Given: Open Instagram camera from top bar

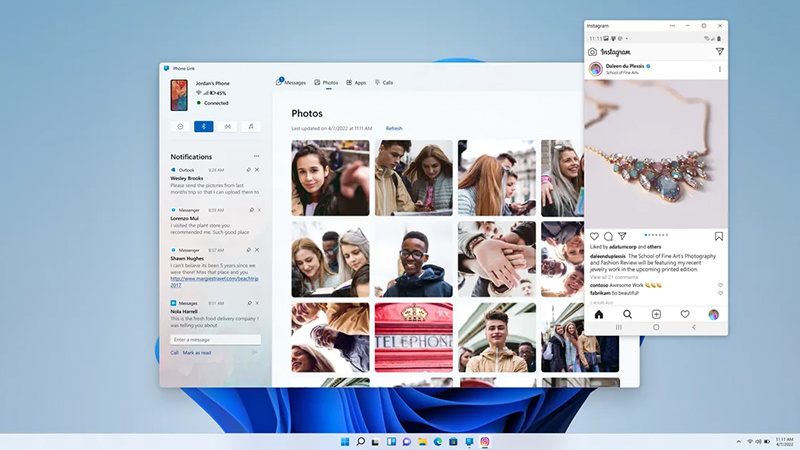Looking at the screenshot, I should (x=592, y=51).
